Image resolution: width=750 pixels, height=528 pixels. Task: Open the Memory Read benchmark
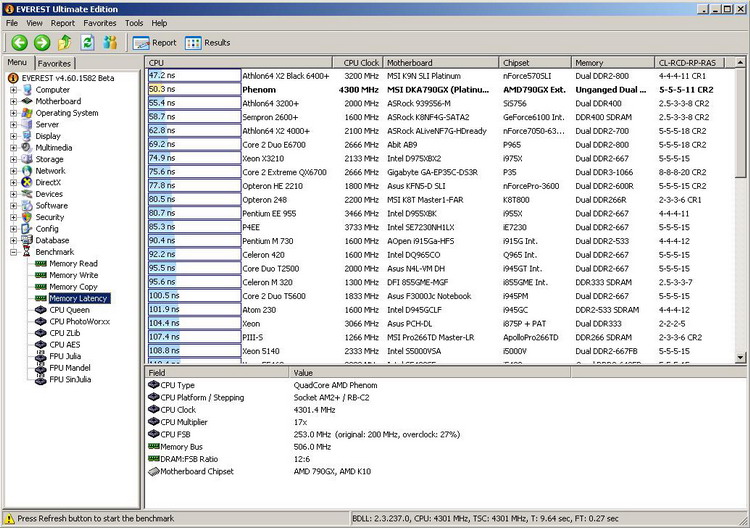73,264
